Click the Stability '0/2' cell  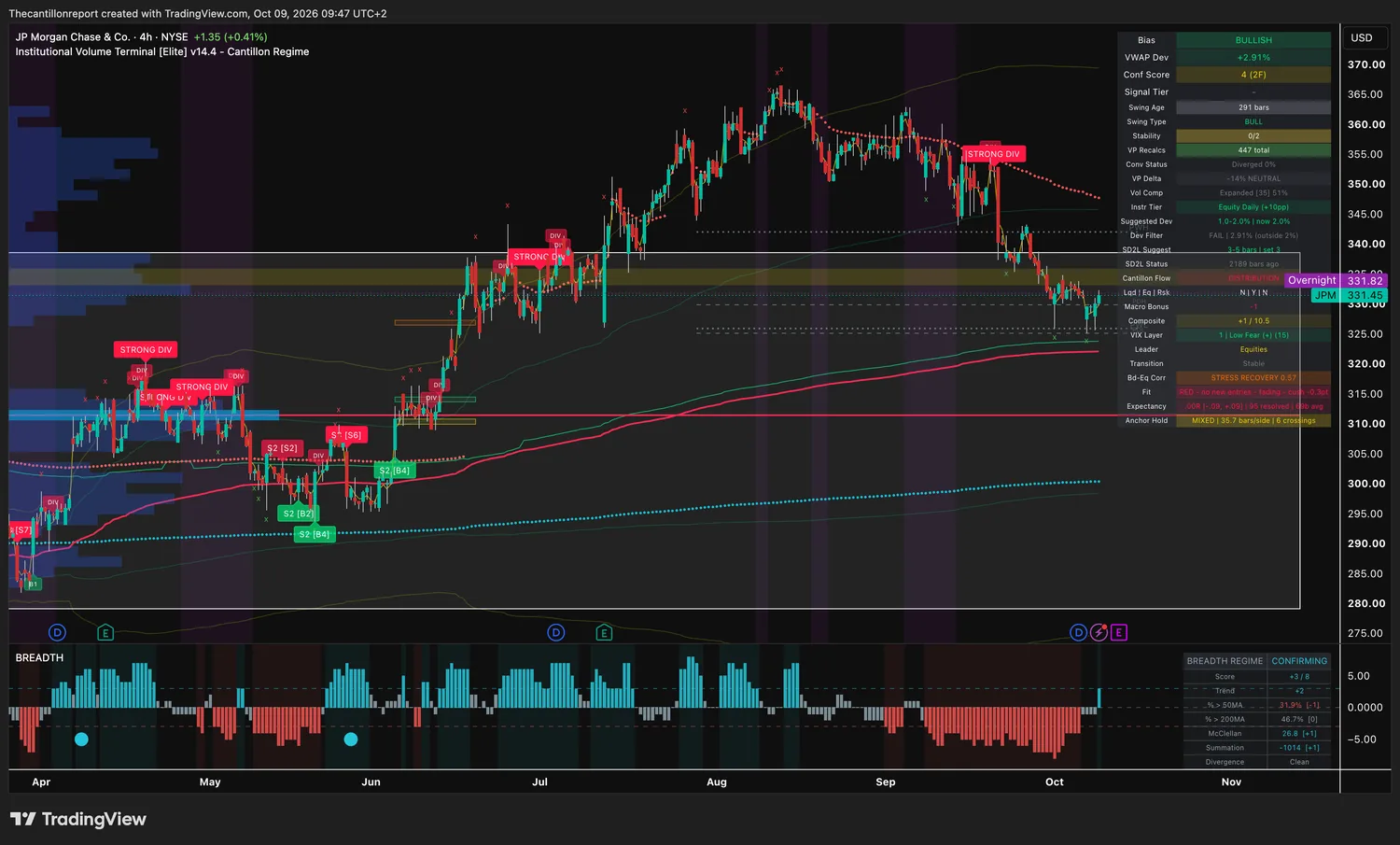1253,136
